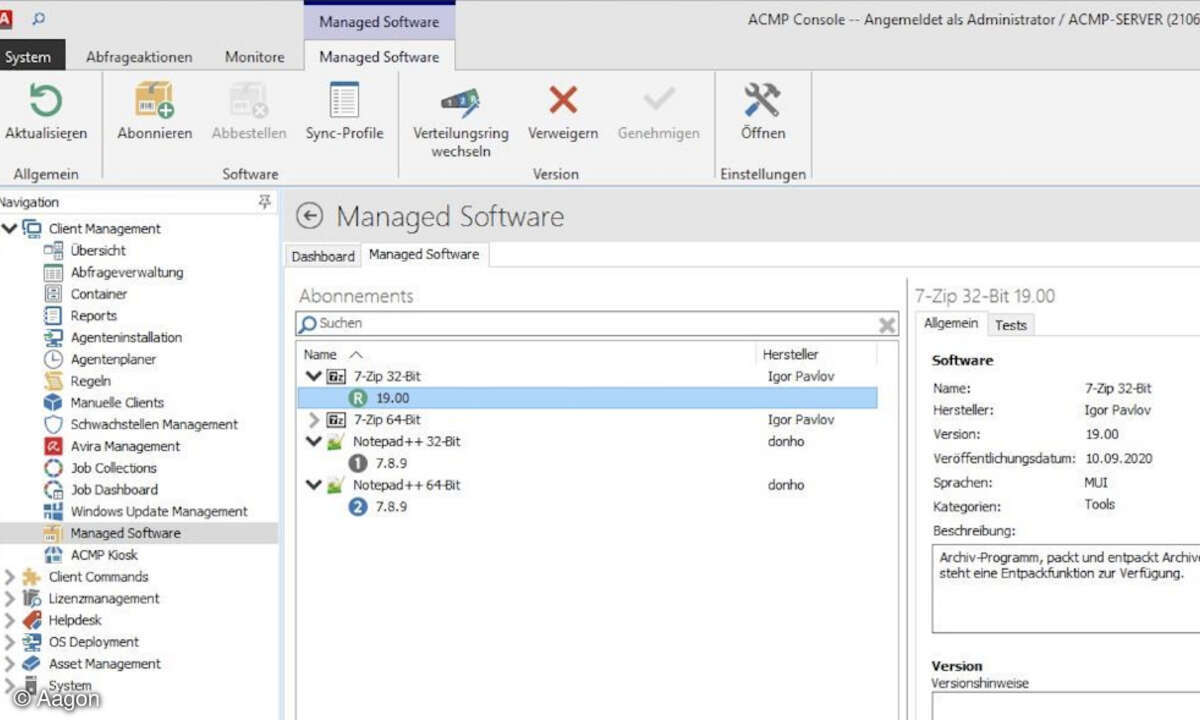Collapse the Client Management tree node

(x=10, y=228)
